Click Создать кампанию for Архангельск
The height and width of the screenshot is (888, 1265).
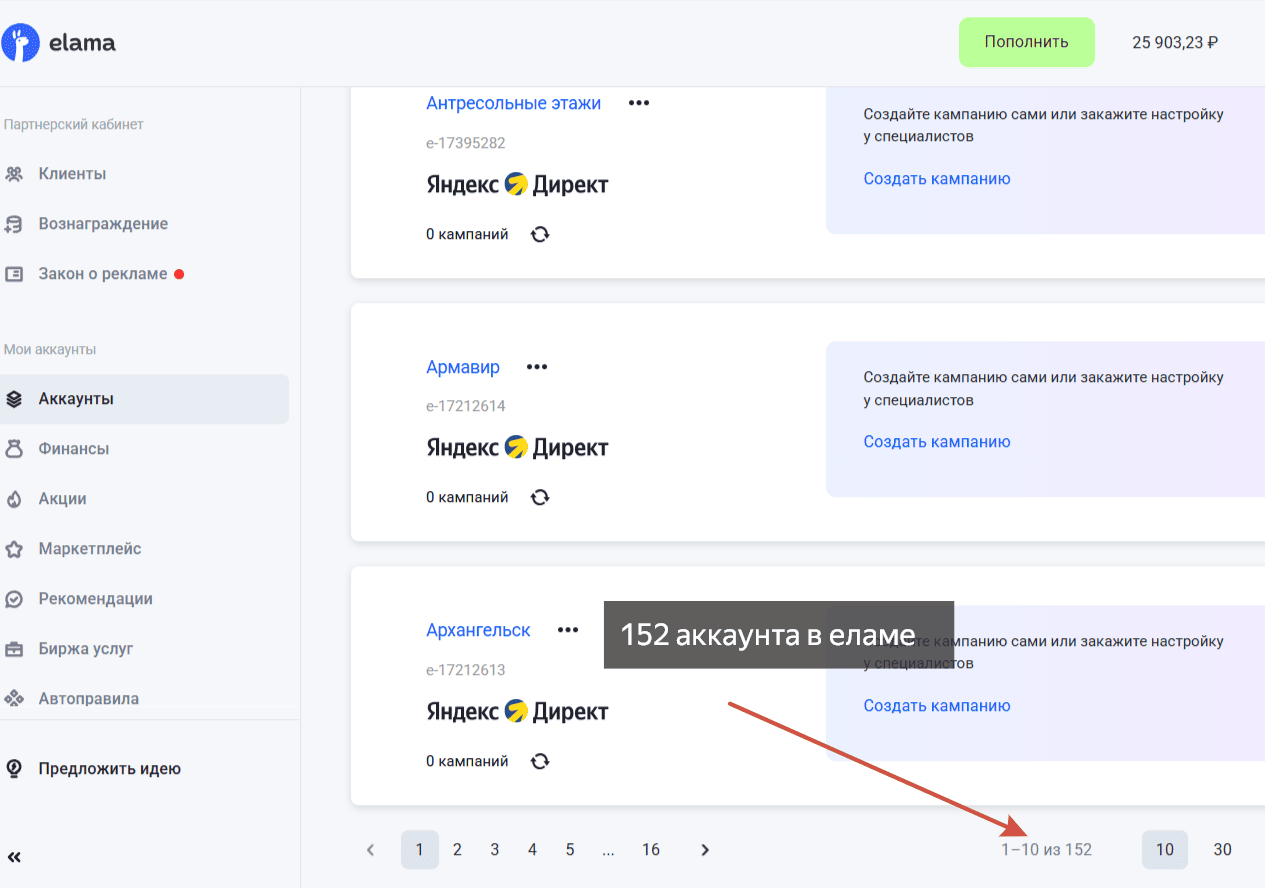pos(937,706)
